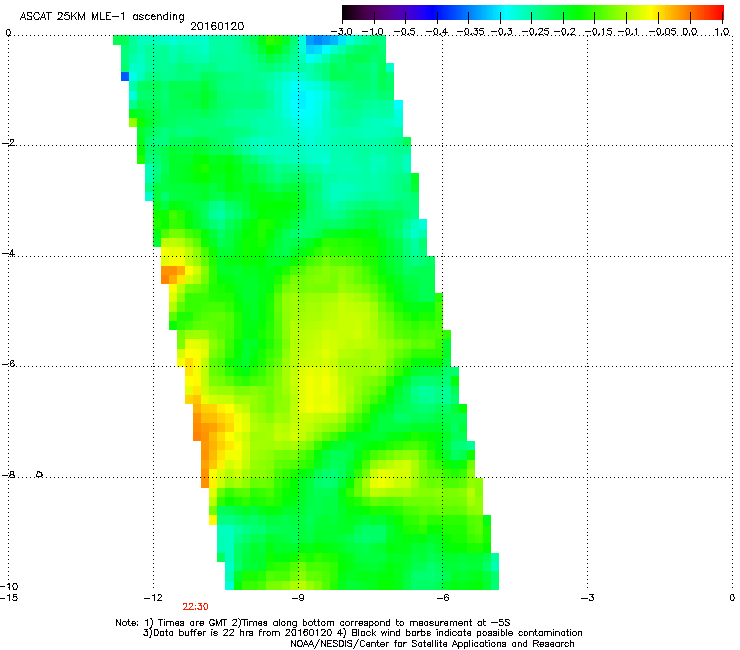
Task: Click the "-1.0" color scale label
Action: coord(373,32)
